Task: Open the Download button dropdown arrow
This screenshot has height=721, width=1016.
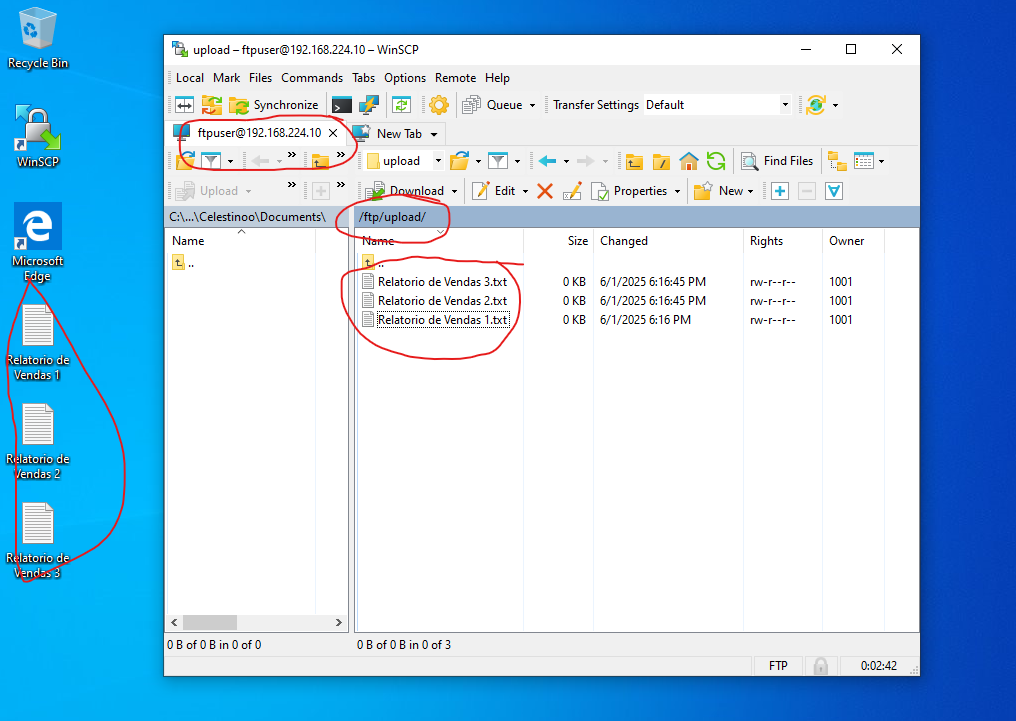Action: click(455, 191)
